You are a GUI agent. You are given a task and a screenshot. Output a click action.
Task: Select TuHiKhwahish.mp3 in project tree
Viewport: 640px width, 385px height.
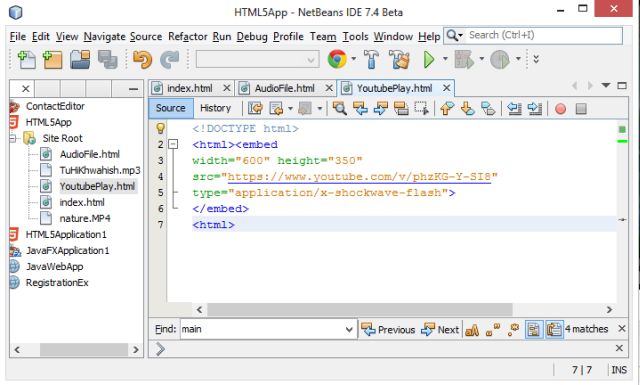[100, 170]
